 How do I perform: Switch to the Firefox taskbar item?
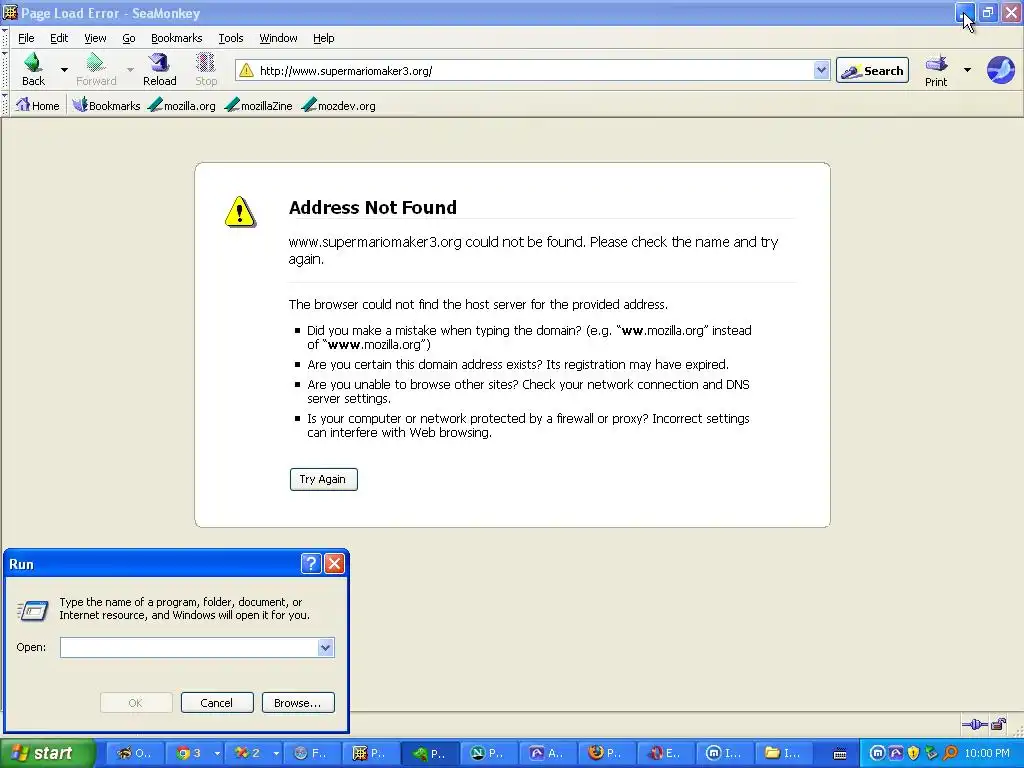click(x=605, y=753)
